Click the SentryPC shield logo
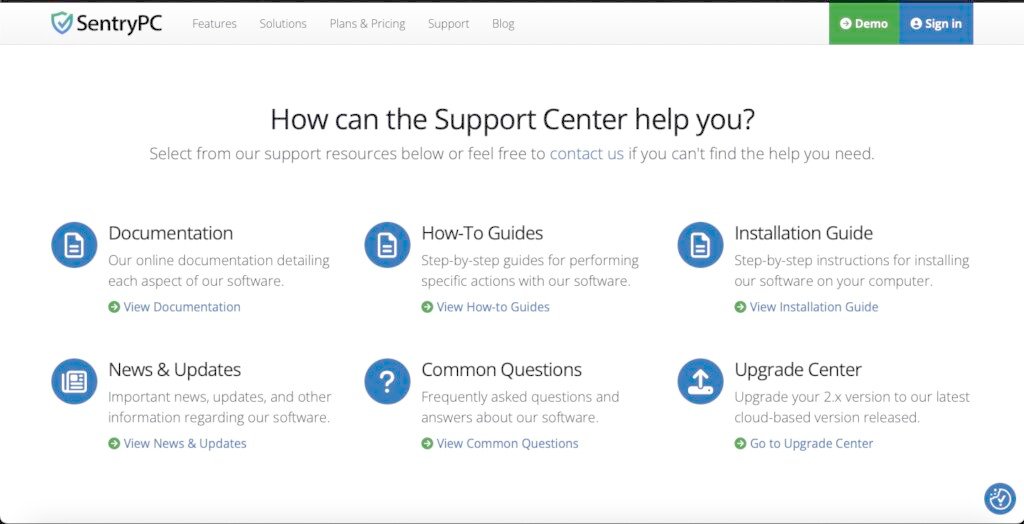This screenshot has height=524, width=1024. tap(62, 23)
